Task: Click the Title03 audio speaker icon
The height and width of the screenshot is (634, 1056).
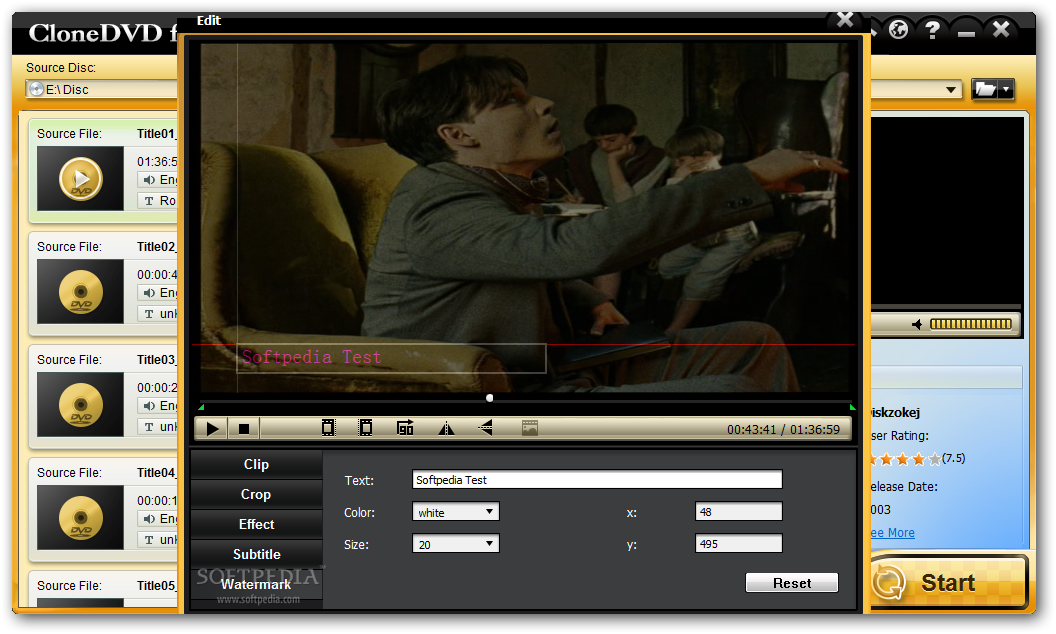Action: click(x=149, y=406)
